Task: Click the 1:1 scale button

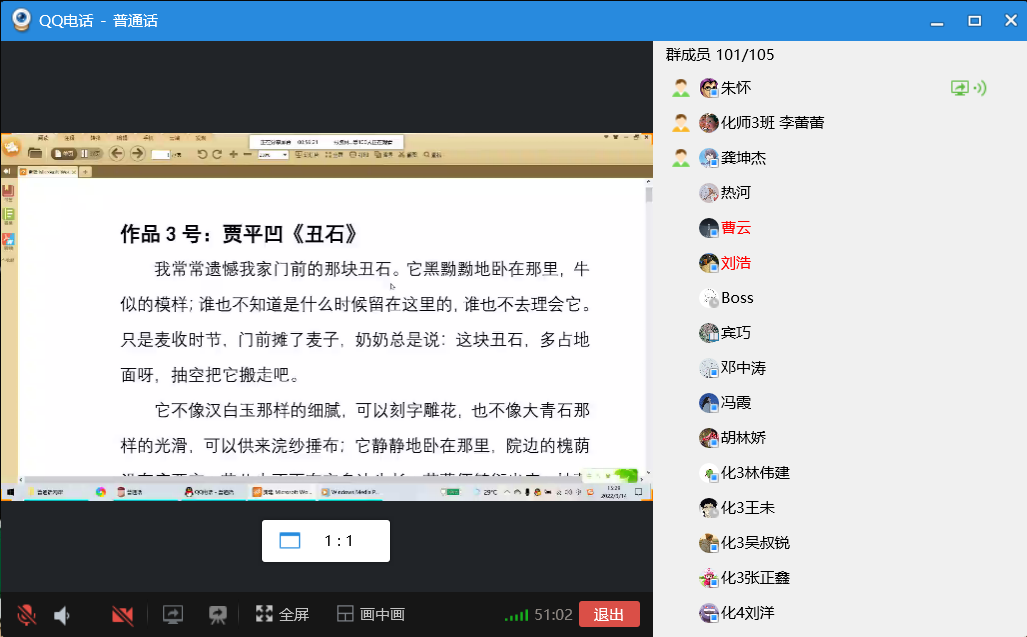Action: pos(325,541)
